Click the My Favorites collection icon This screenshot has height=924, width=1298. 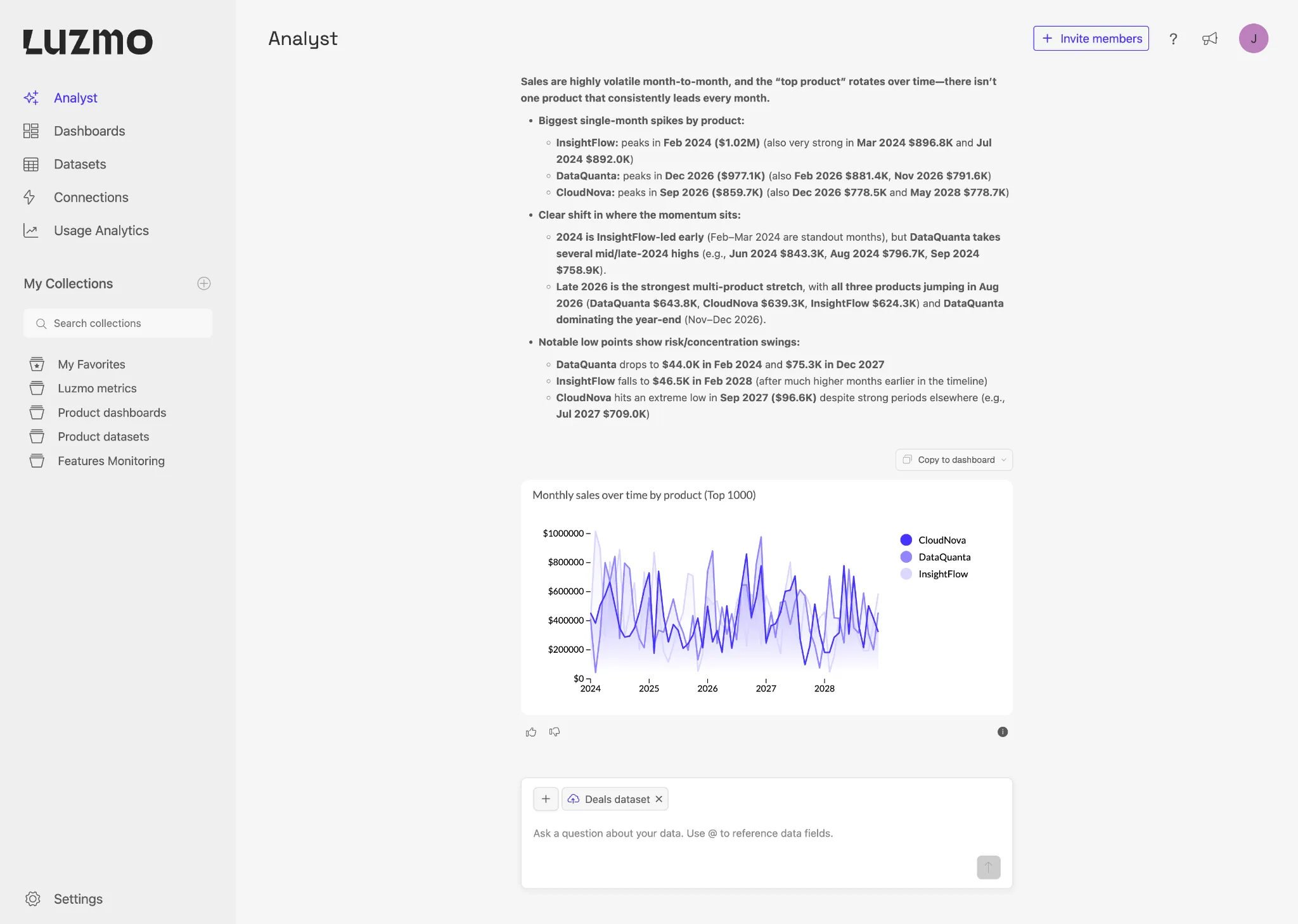37,364
